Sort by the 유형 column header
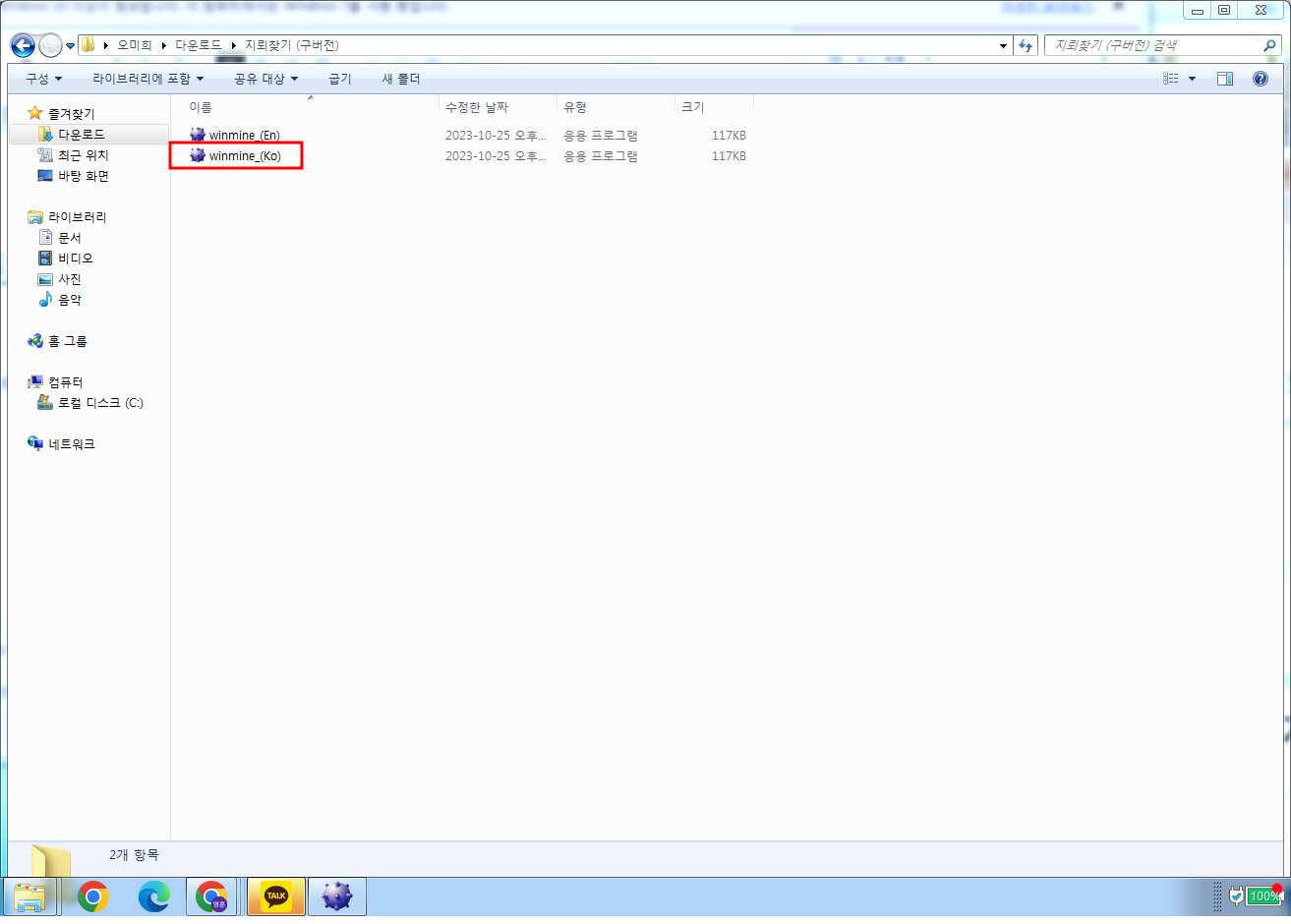 616,107
